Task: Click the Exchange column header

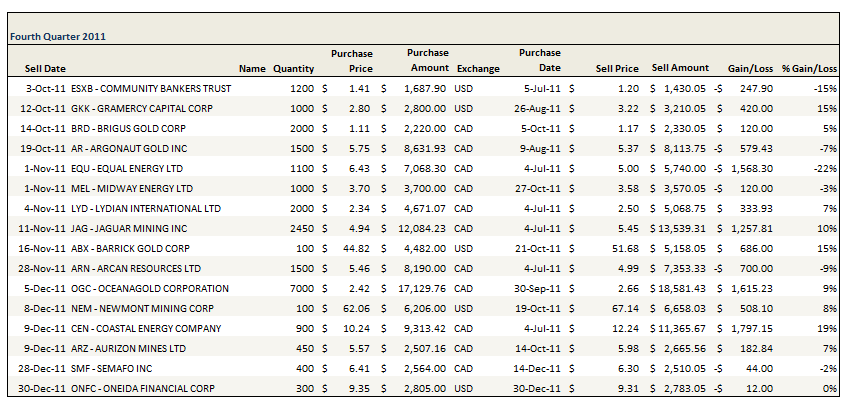Action: click(478, 68)
